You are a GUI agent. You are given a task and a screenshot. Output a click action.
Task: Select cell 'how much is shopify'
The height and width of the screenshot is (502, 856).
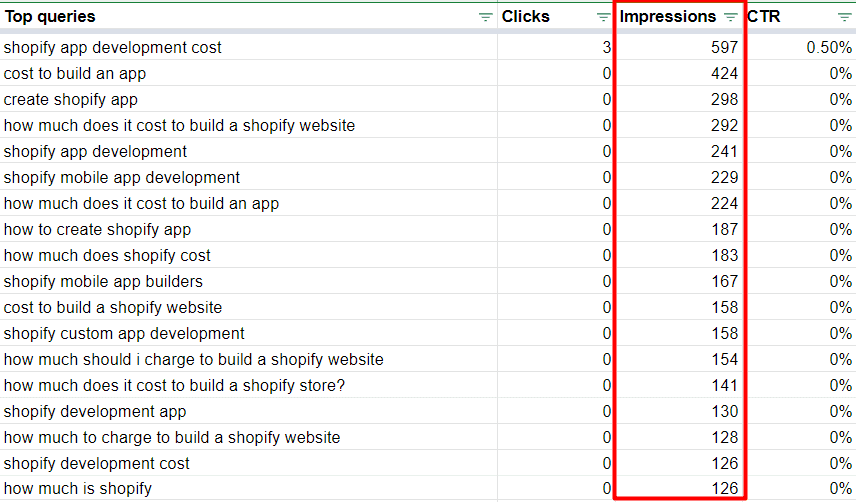pos(78,490)
